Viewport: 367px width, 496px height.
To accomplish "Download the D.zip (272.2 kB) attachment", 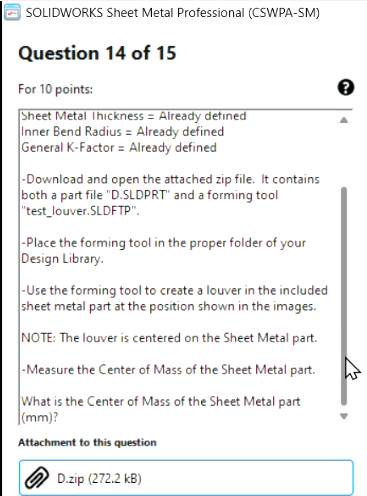I will pyautogui.click(x=186, y=478).
